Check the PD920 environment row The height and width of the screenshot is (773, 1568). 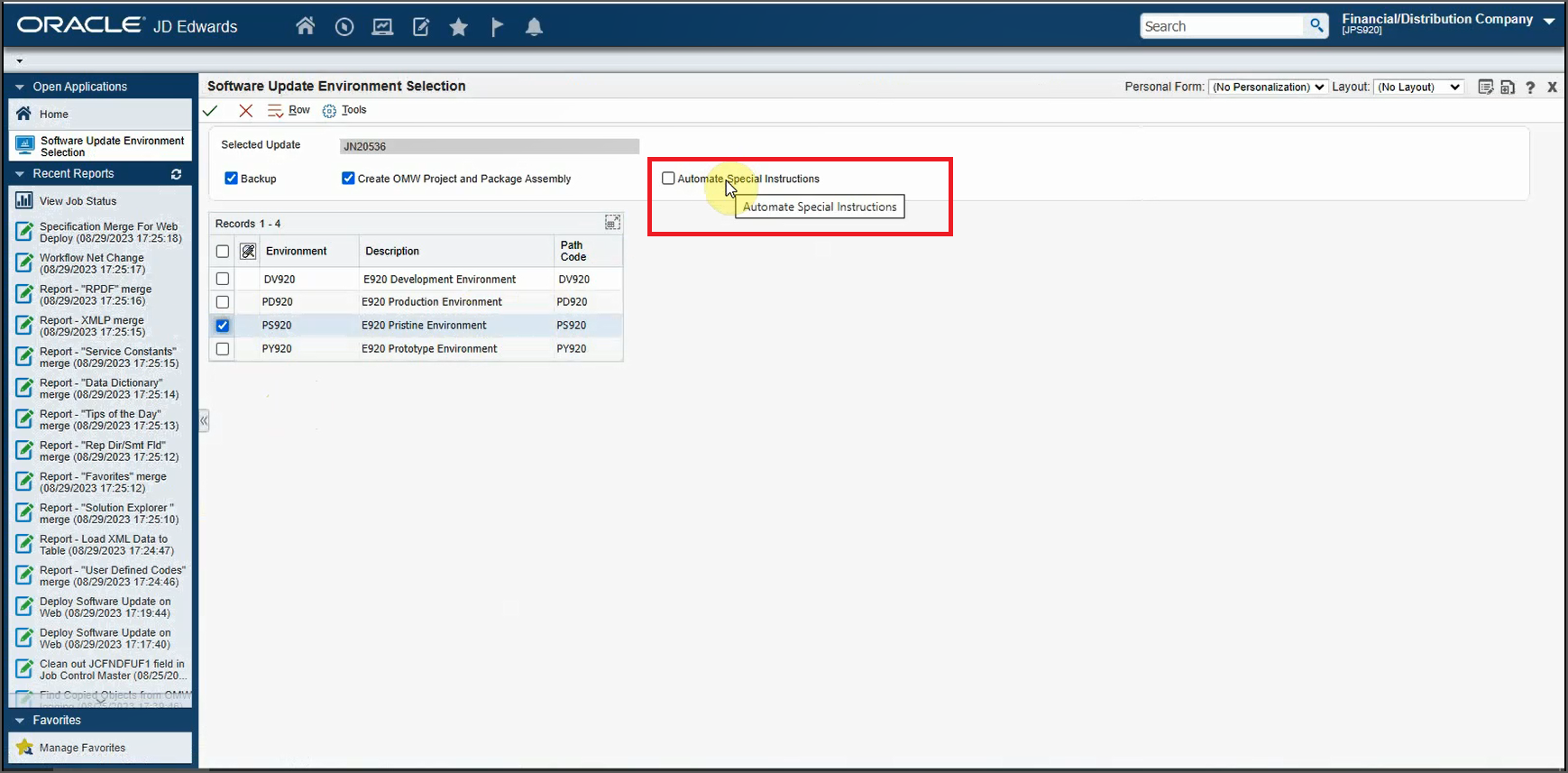[223, 302]
